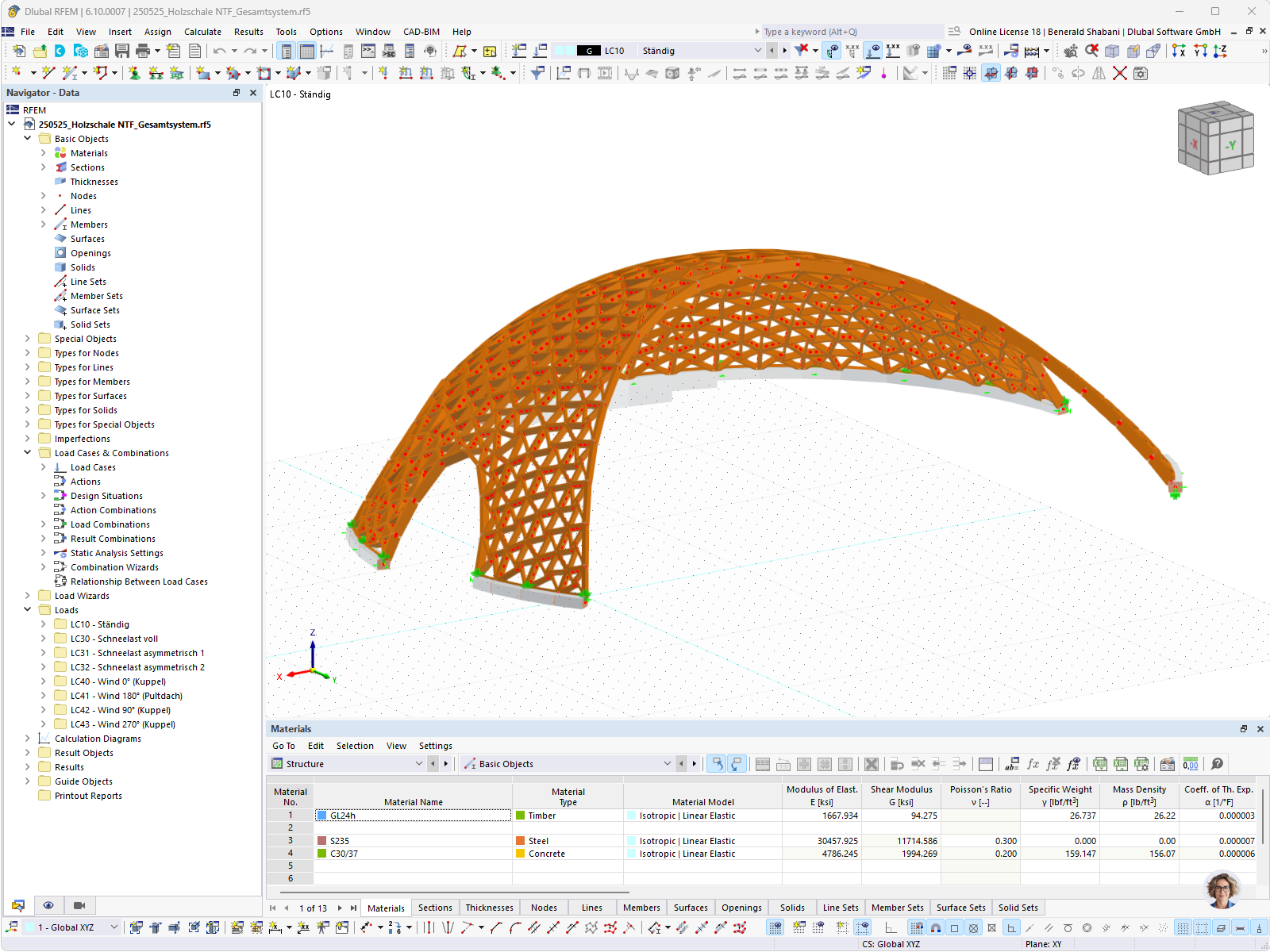Collapse the Loads branch in the navigator
Screen dimensions: 1270x952
[x=28, y=609]
